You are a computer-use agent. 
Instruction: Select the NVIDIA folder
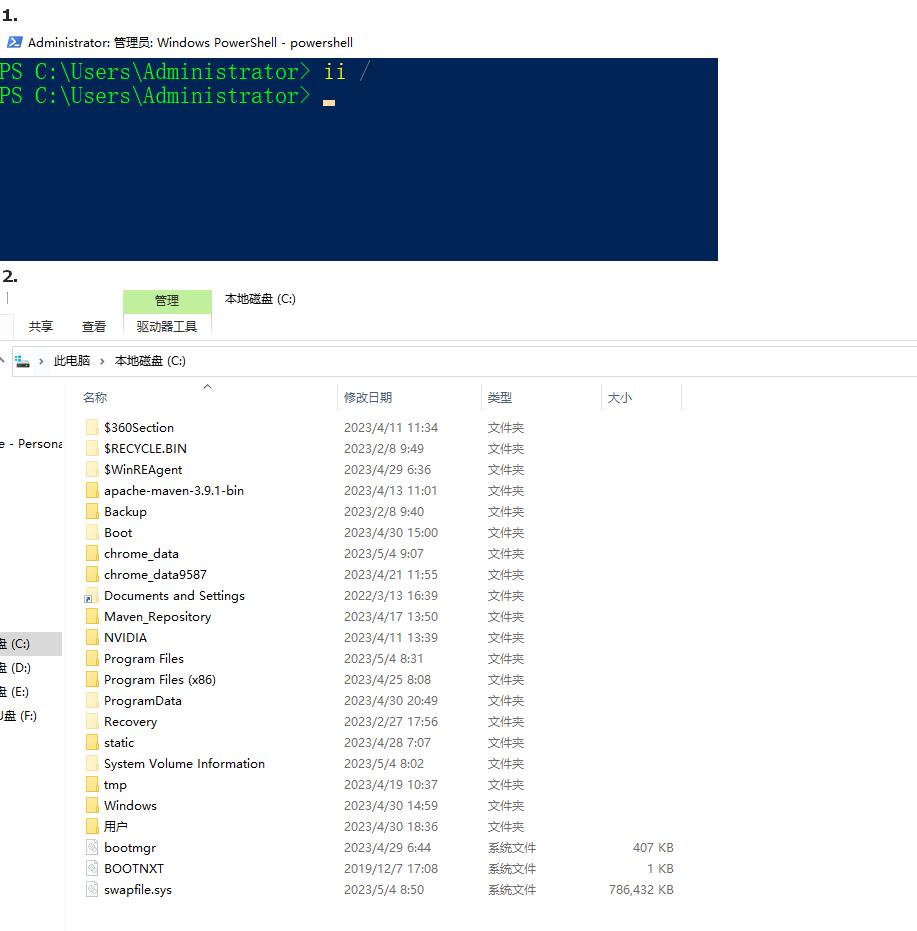coord(124,637)
